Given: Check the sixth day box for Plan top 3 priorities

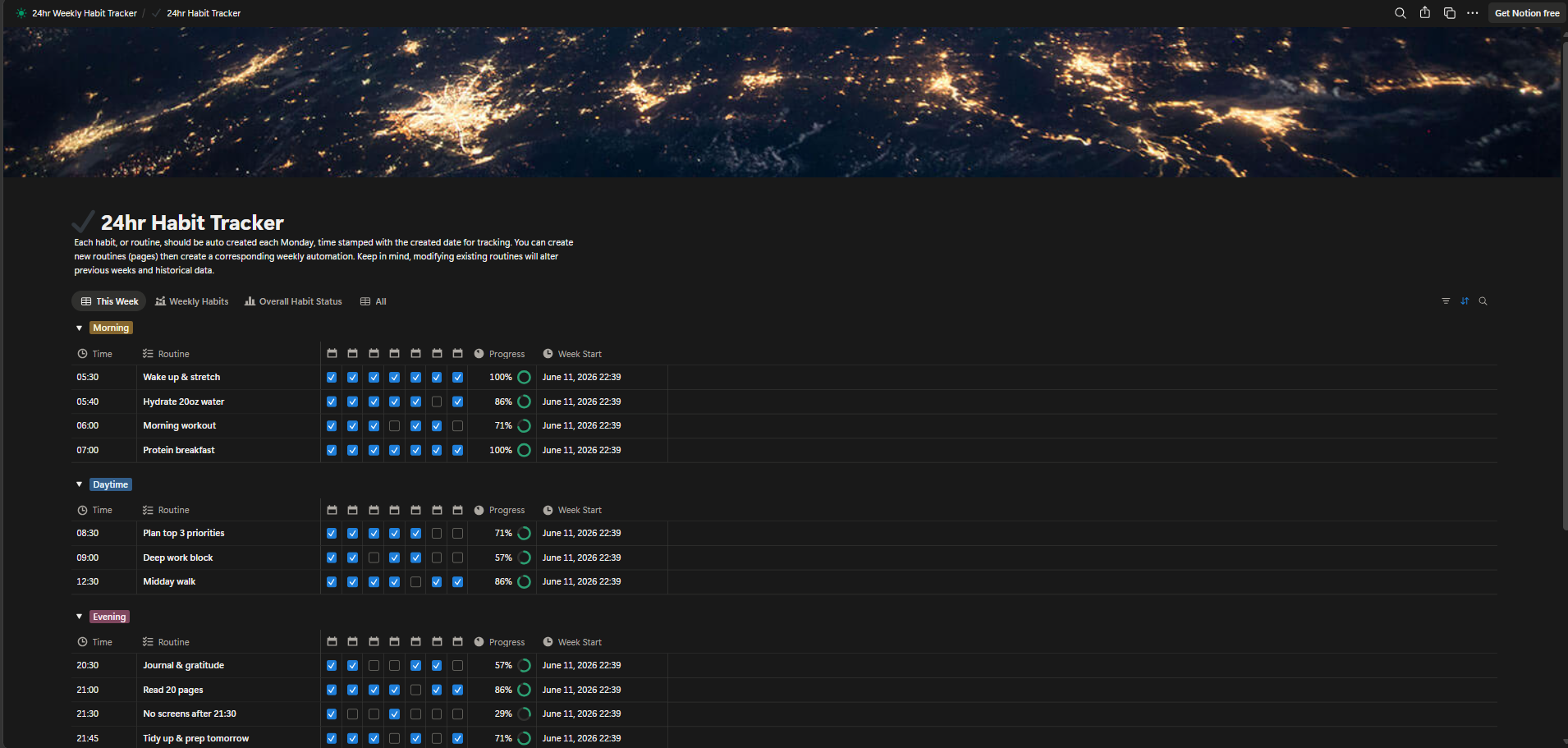Looking at the screenshot, I should coord(437,534).
